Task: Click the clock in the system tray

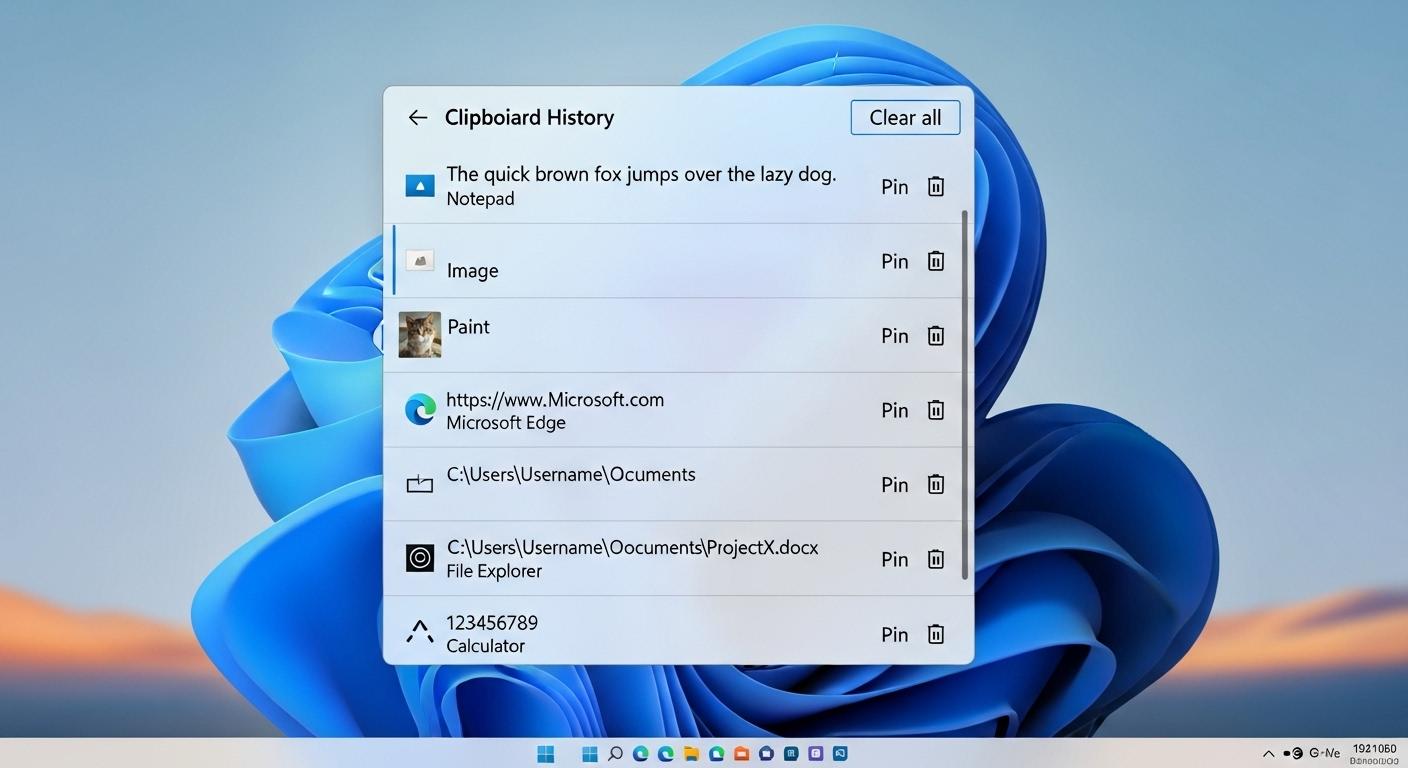Action: [1374, 753]
